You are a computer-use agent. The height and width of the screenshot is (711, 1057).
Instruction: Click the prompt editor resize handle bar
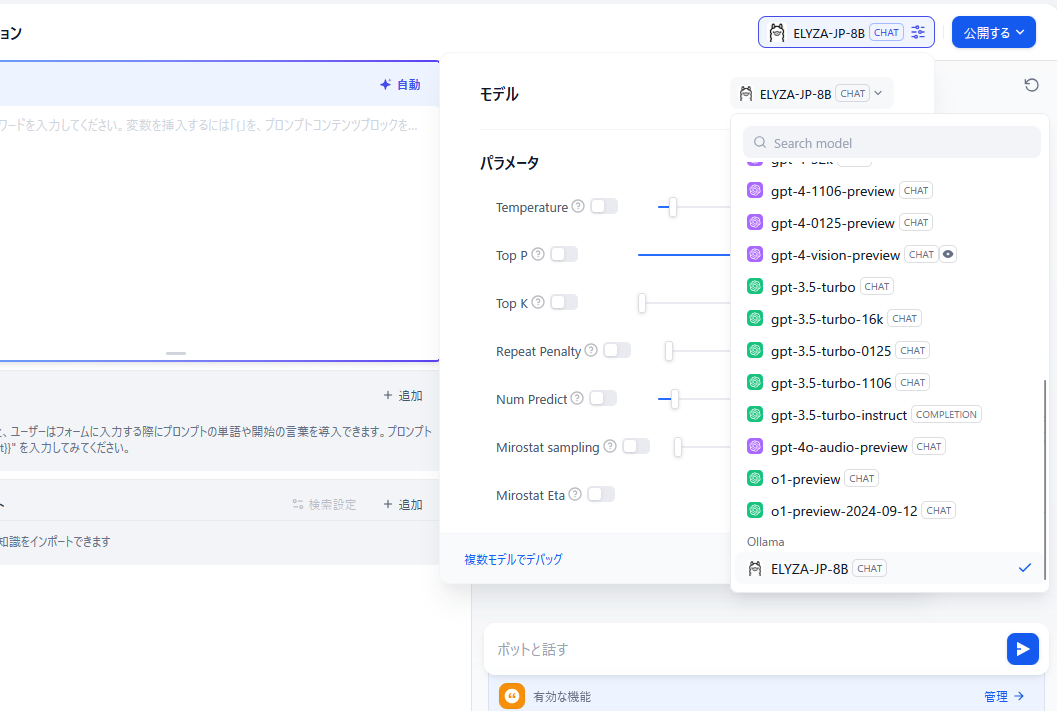click(176, 353)
